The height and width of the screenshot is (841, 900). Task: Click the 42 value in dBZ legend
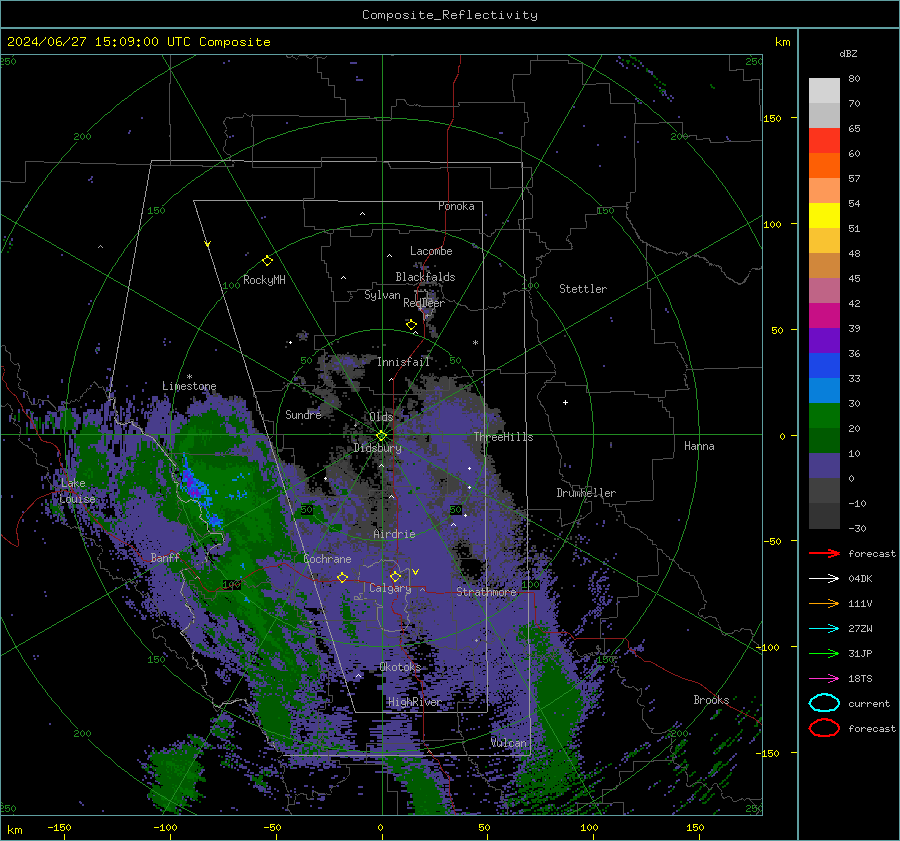click(x=854, y=303)
